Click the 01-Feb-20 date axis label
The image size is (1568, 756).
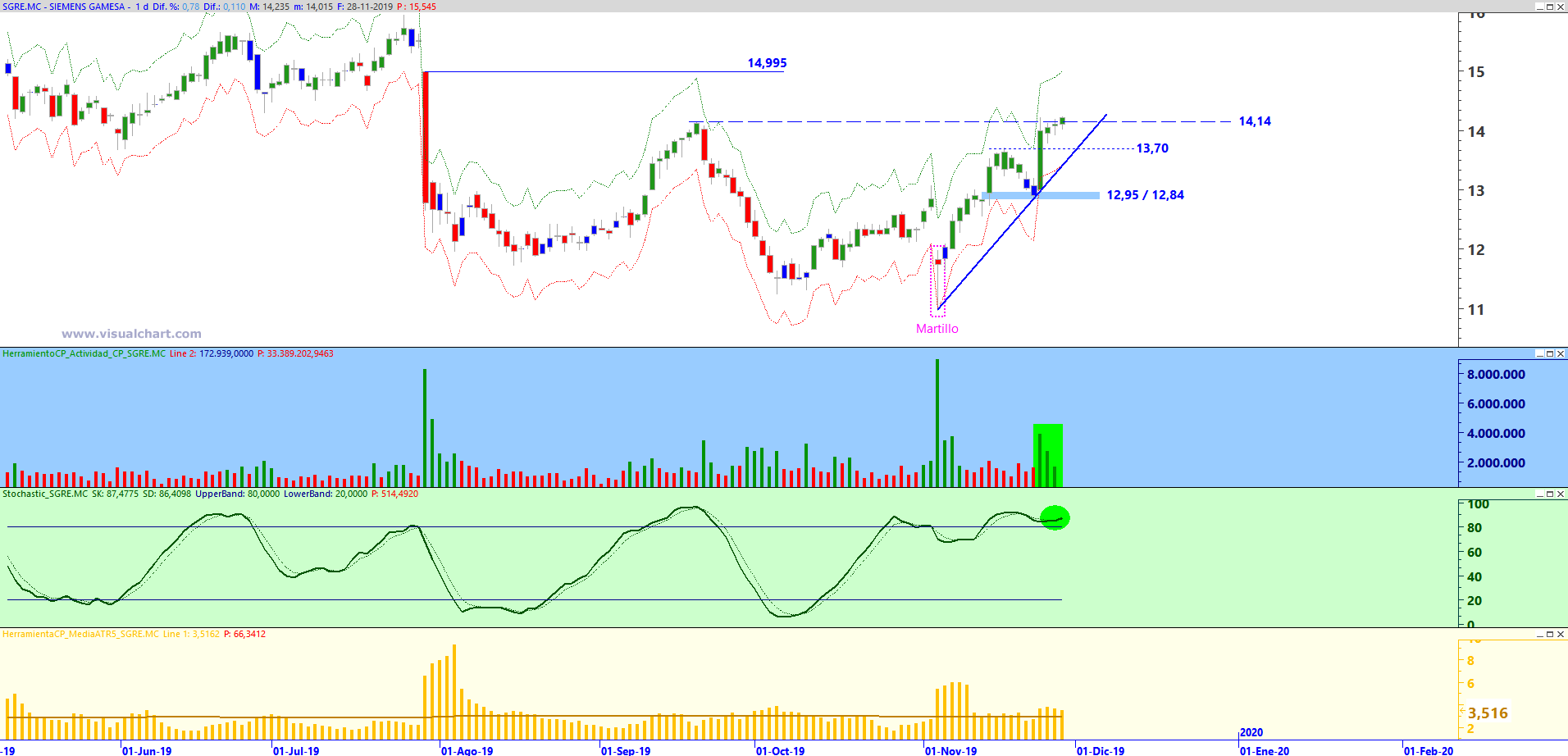coord(1429,750)
